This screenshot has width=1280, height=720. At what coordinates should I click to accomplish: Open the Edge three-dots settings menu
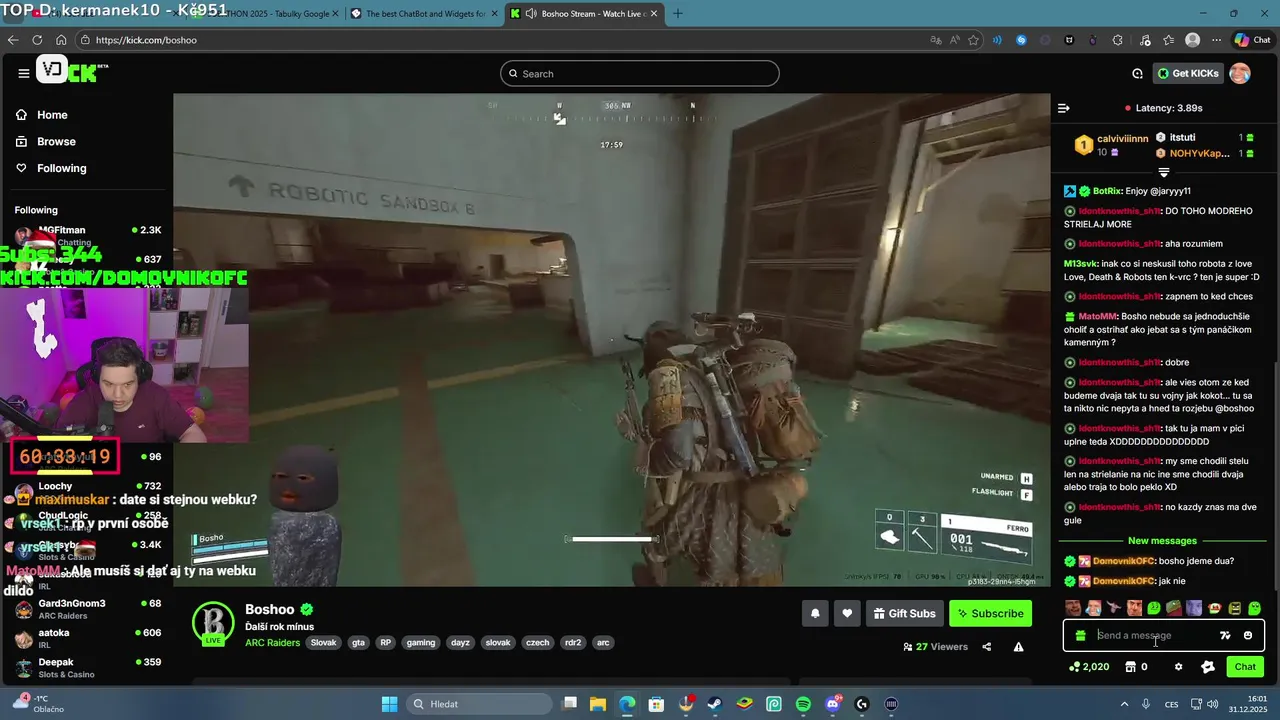tap(1216, 40)
